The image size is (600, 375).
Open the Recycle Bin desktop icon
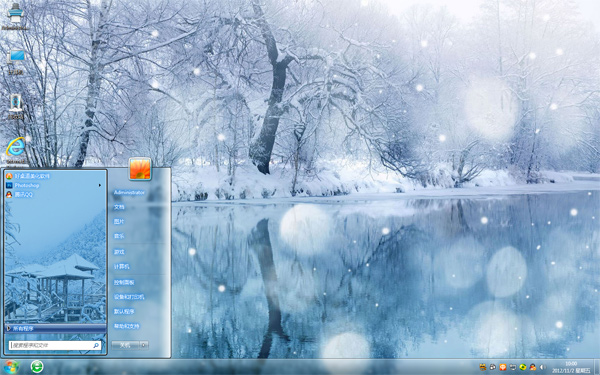[x=15, y=103]
